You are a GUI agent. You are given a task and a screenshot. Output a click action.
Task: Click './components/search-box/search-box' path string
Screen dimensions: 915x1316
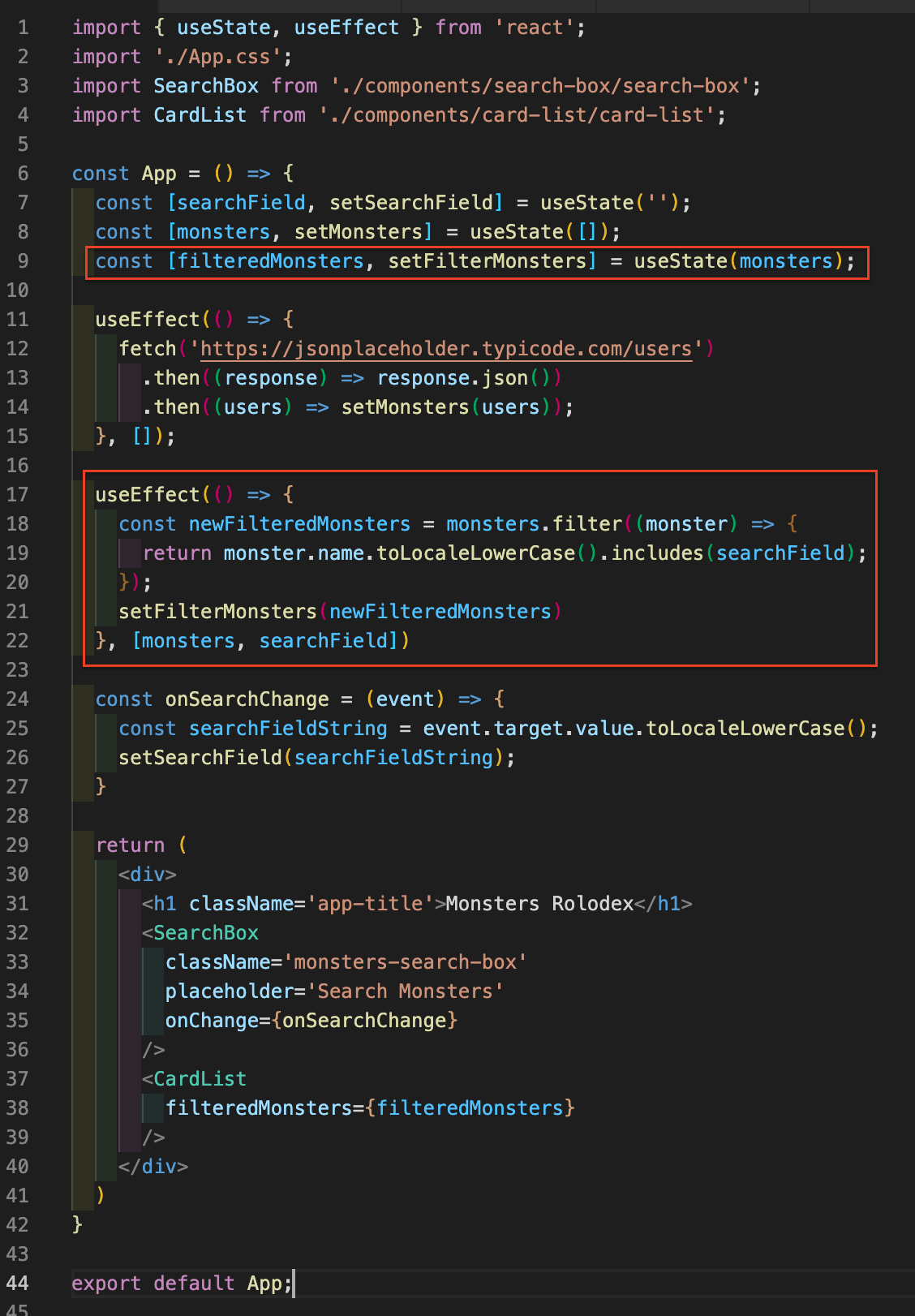click(540, 86)
